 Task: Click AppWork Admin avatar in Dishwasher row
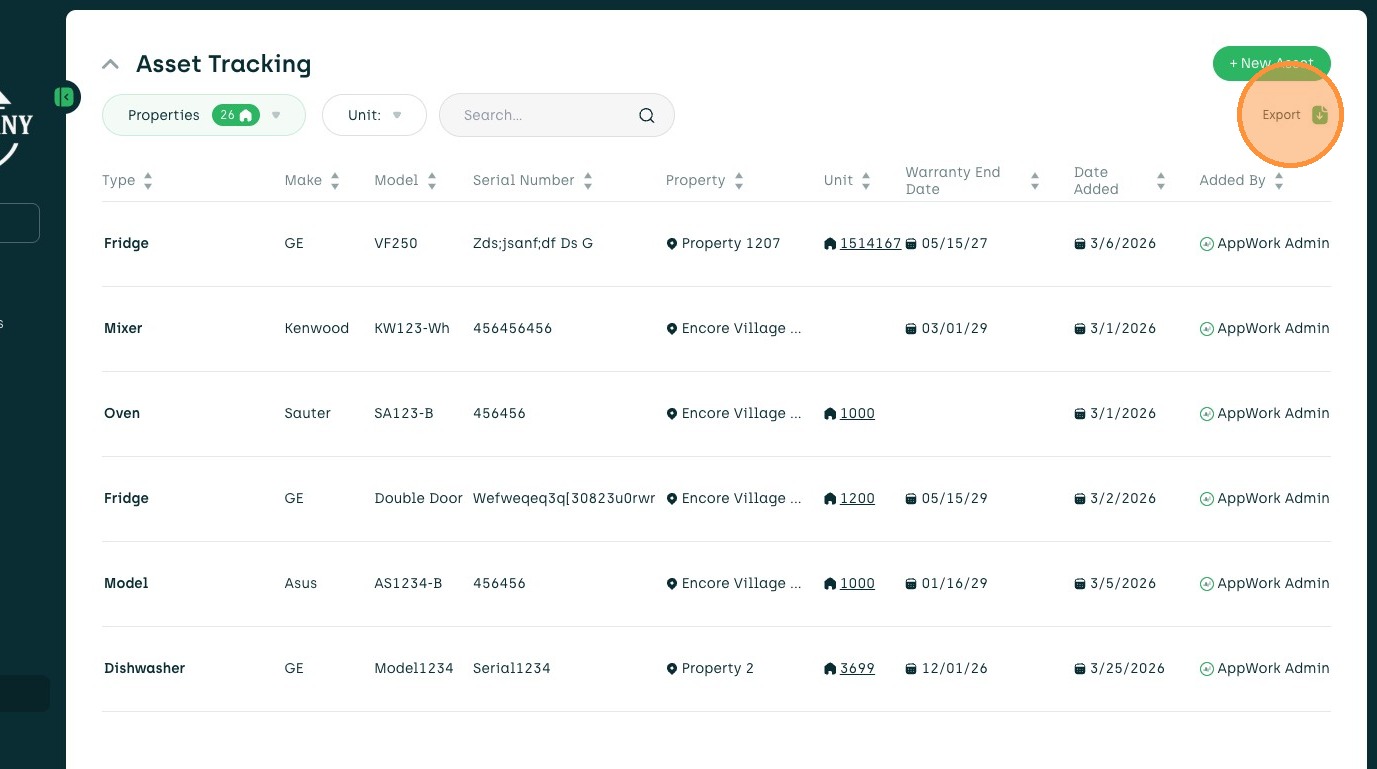point(1207,668)
